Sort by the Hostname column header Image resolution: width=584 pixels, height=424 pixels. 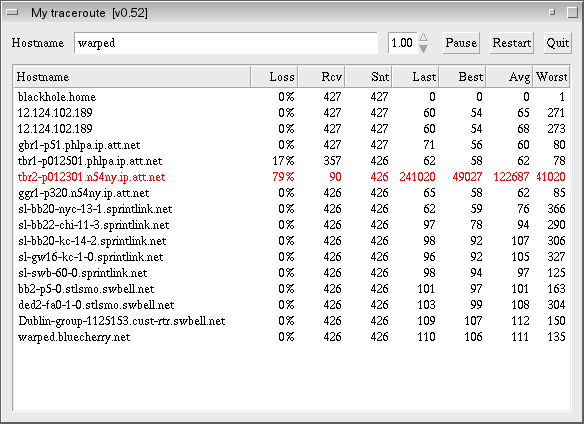tap(132, 77)
